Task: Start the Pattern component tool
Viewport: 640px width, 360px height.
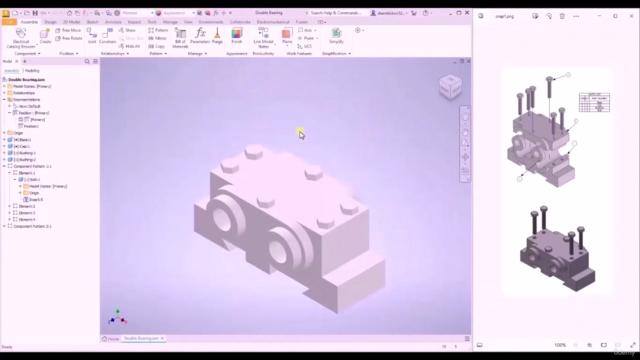Action: tap(158, 30)
